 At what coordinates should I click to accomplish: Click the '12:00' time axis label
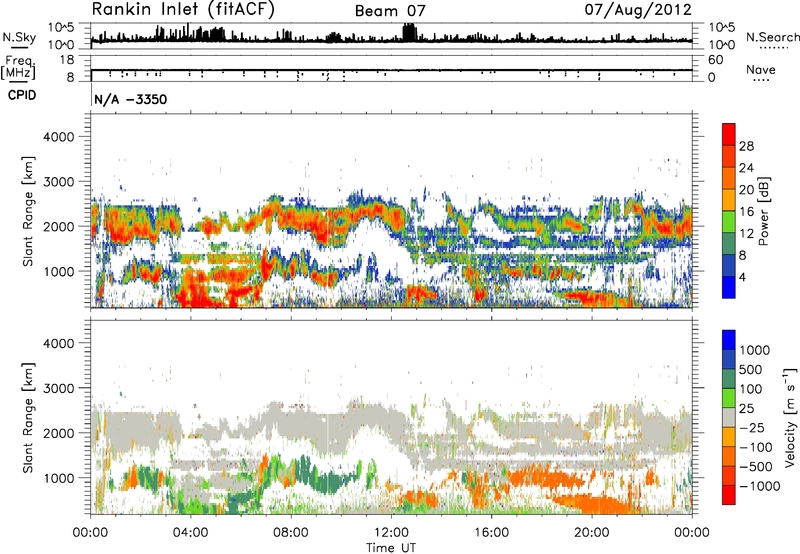[391, 533]
